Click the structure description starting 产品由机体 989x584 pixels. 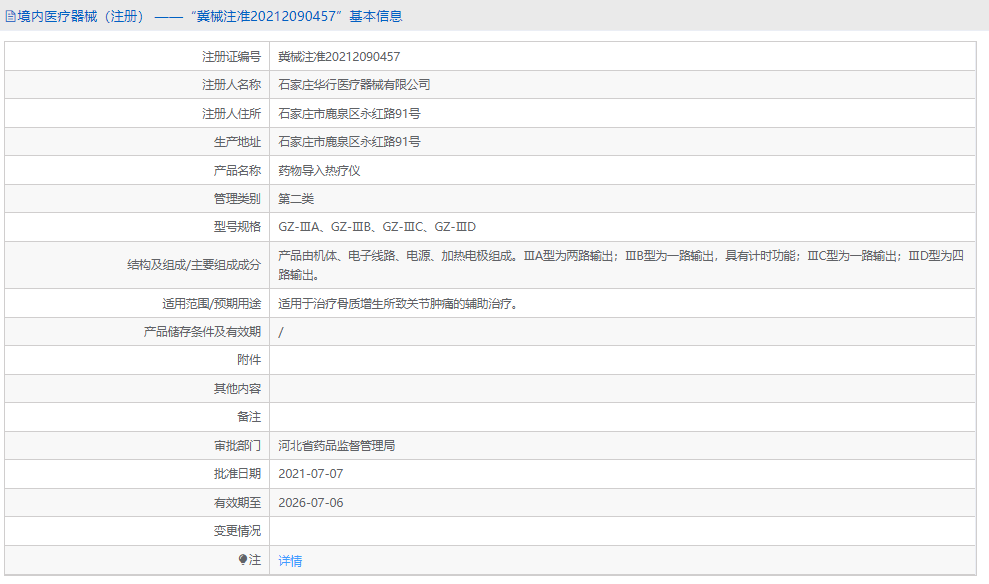pyautogui.click(x=621, y=265)
